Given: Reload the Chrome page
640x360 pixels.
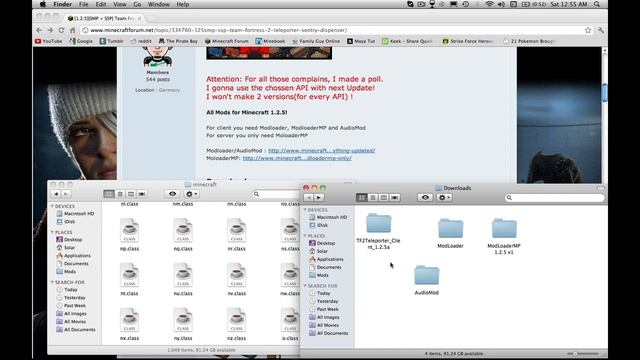Looking at the screenshot, I should click(61, 30).
